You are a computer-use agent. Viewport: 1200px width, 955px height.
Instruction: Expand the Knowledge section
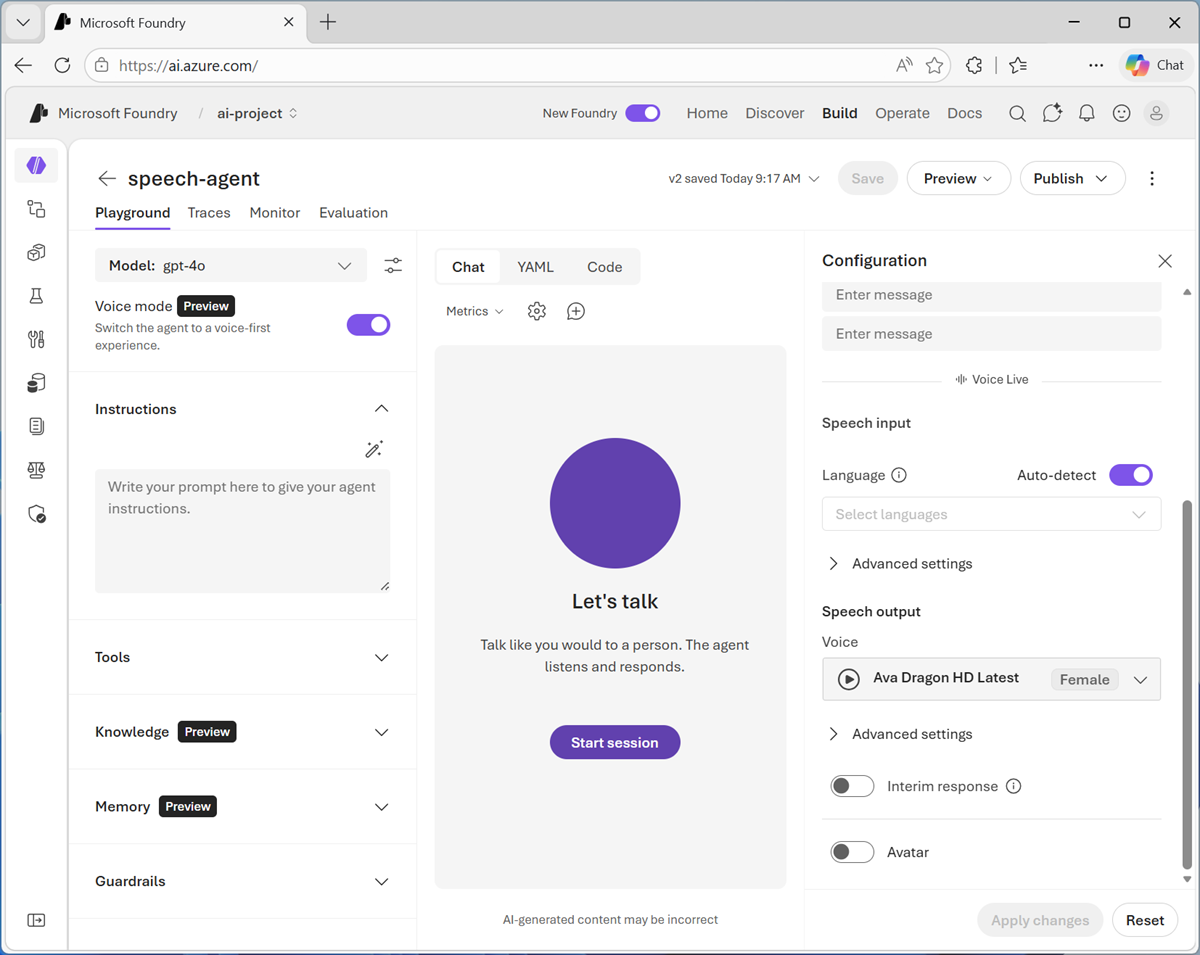(381, 732)
